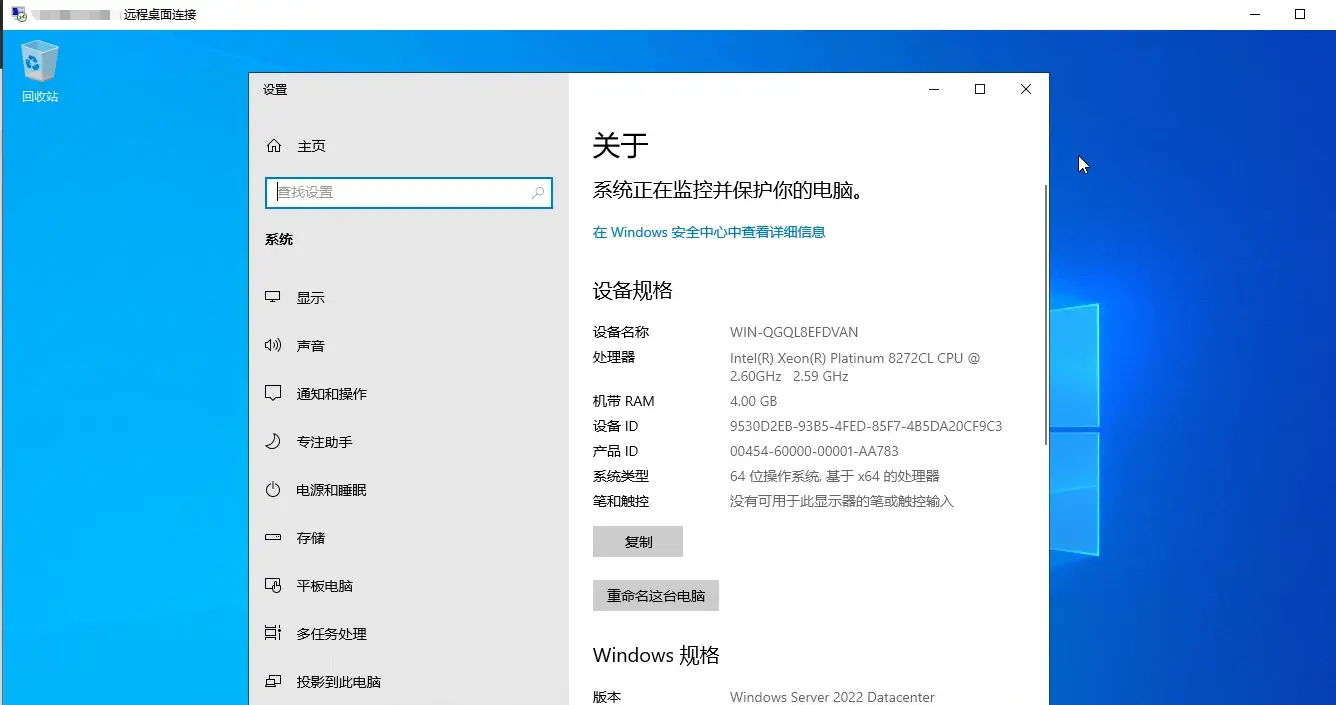The image size is (1336, 705).
Task: Click the 投影到此电脑 projector icon
Action: point(273,682)
